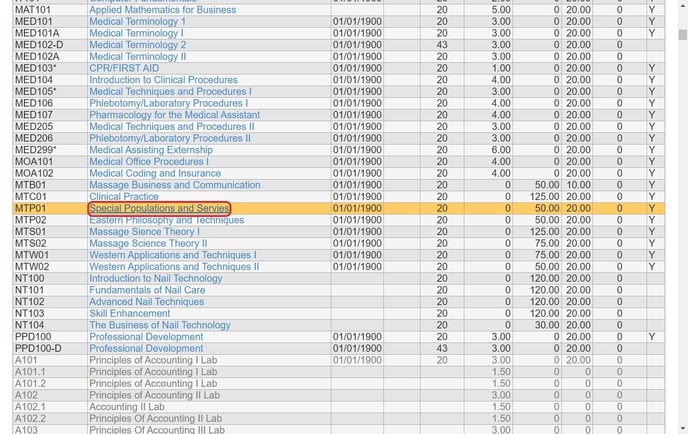Click the scrollbar down arrow

pos(681,427)
